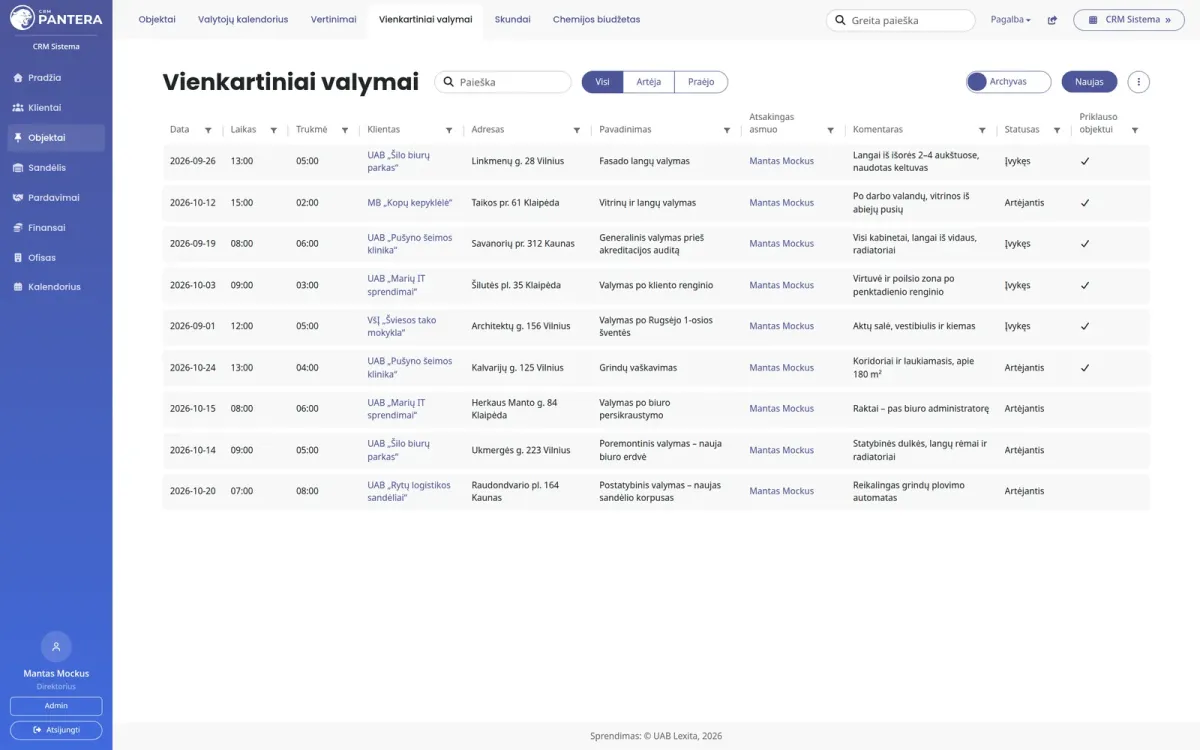Open the Kalendorius calendar icon
Viewport: 1200px width, 750px height.
point(18,287)
